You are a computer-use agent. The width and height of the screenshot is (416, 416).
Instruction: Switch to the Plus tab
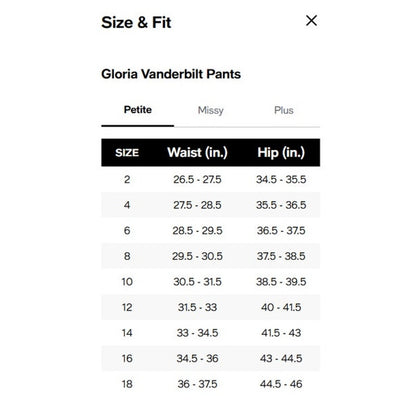(284, 110)
